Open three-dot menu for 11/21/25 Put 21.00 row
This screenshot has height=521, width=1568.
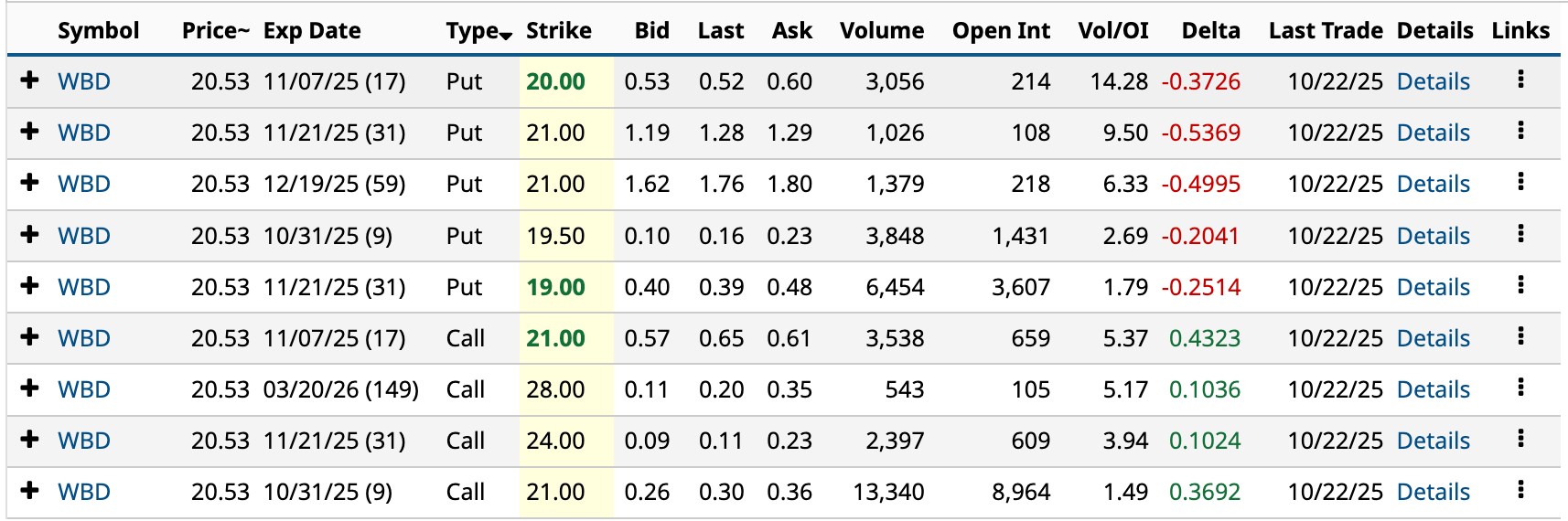1520,131
